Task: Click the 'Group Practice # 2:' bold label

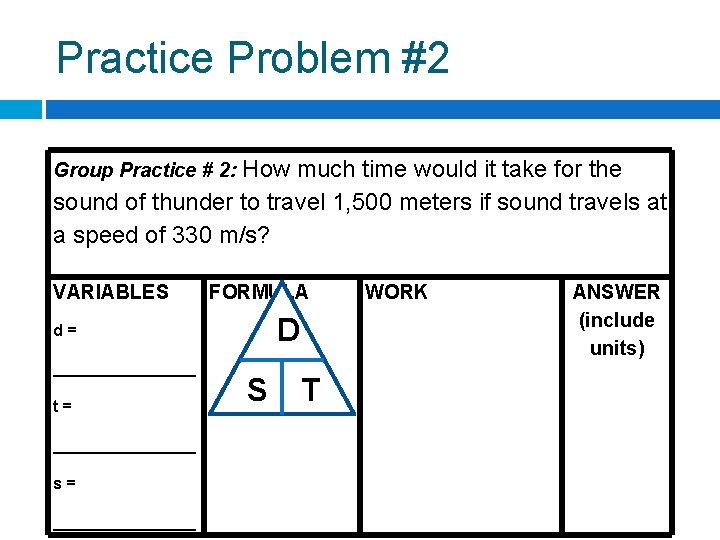Action: (x=145, y=171)
